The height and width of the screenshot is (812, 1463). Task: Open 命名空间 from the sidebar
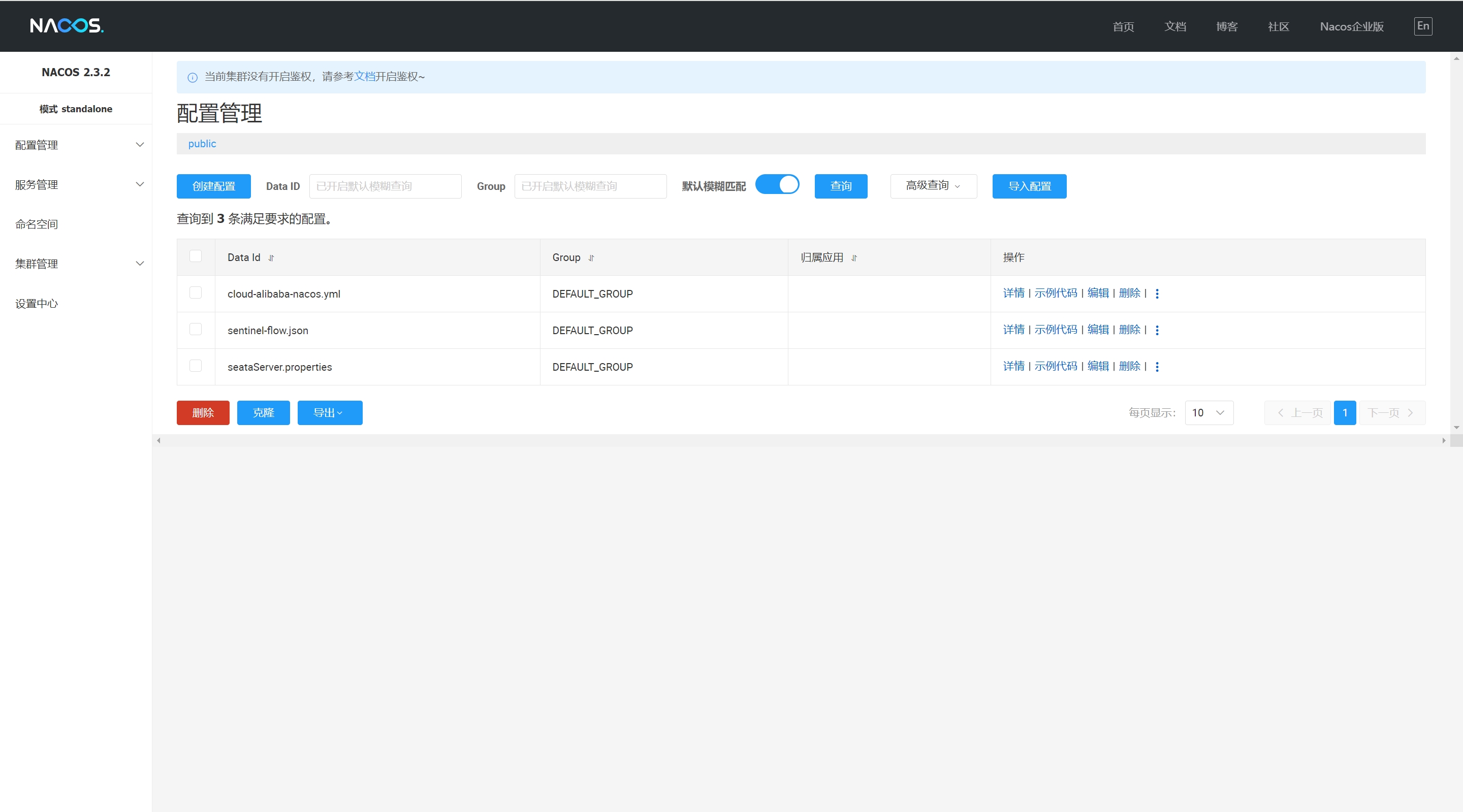click(37, 224)
